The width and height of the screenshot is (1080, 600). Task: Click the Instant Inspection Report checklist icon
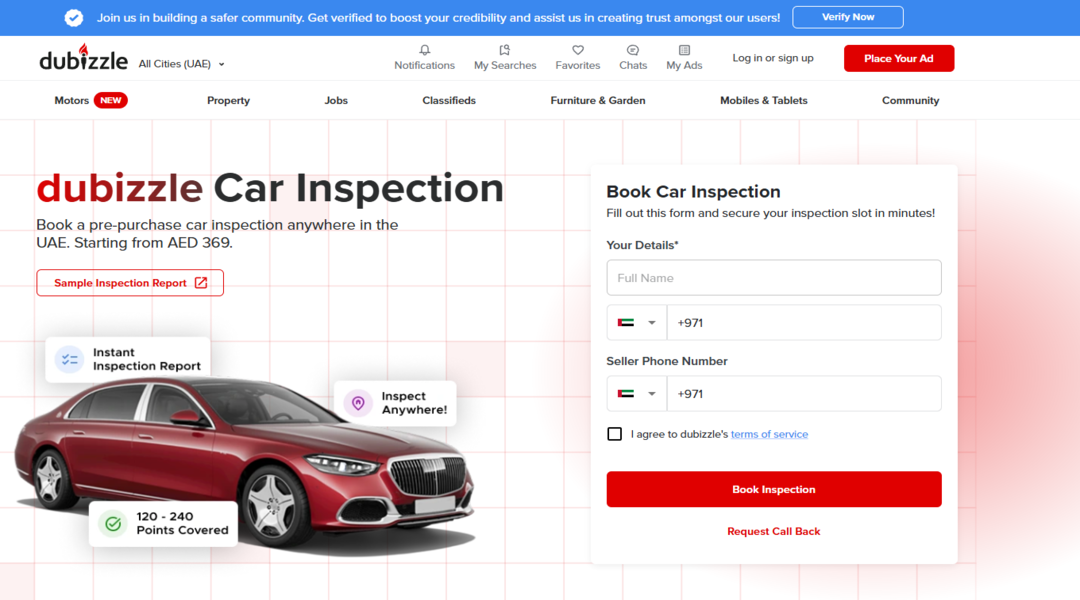tap(69, 359)
